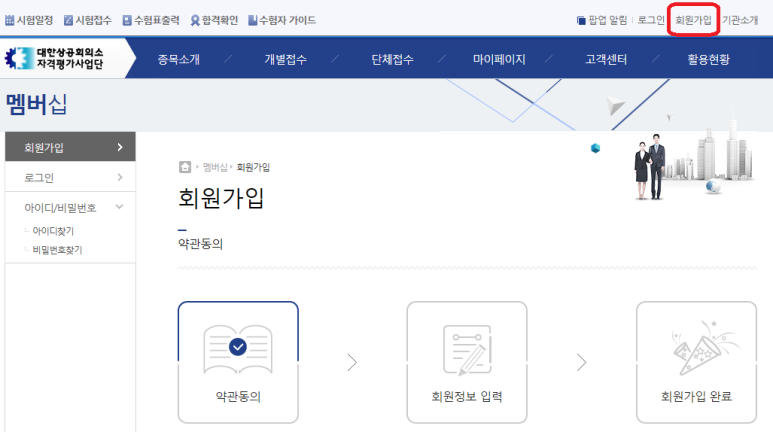This screenshot has height=432, width=773.
Task: Open the 수험표출력 top link
Action: click(x=157, y=20)
